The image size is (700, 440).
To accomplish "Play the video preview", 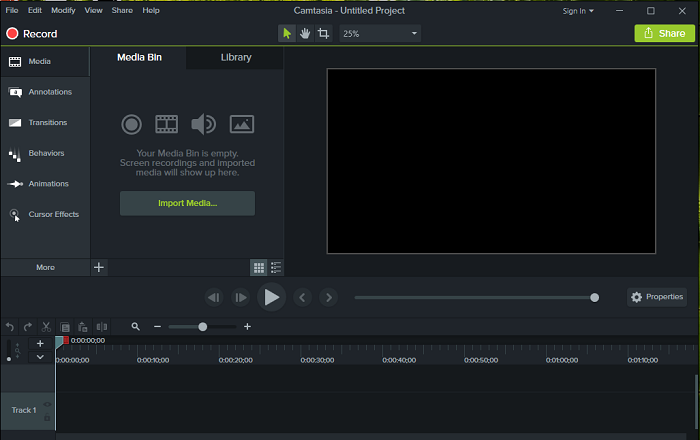I will [271, 297].
